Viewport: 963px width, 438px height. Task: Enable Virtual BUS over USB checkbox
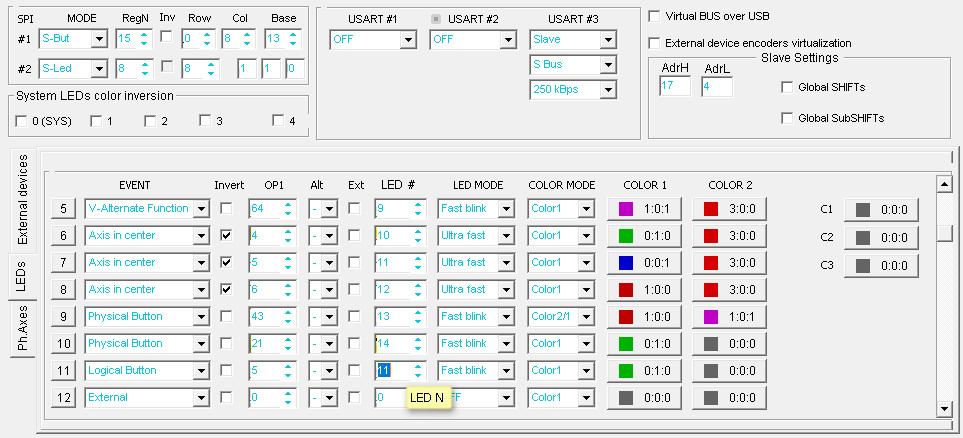(x=654, y=16)
